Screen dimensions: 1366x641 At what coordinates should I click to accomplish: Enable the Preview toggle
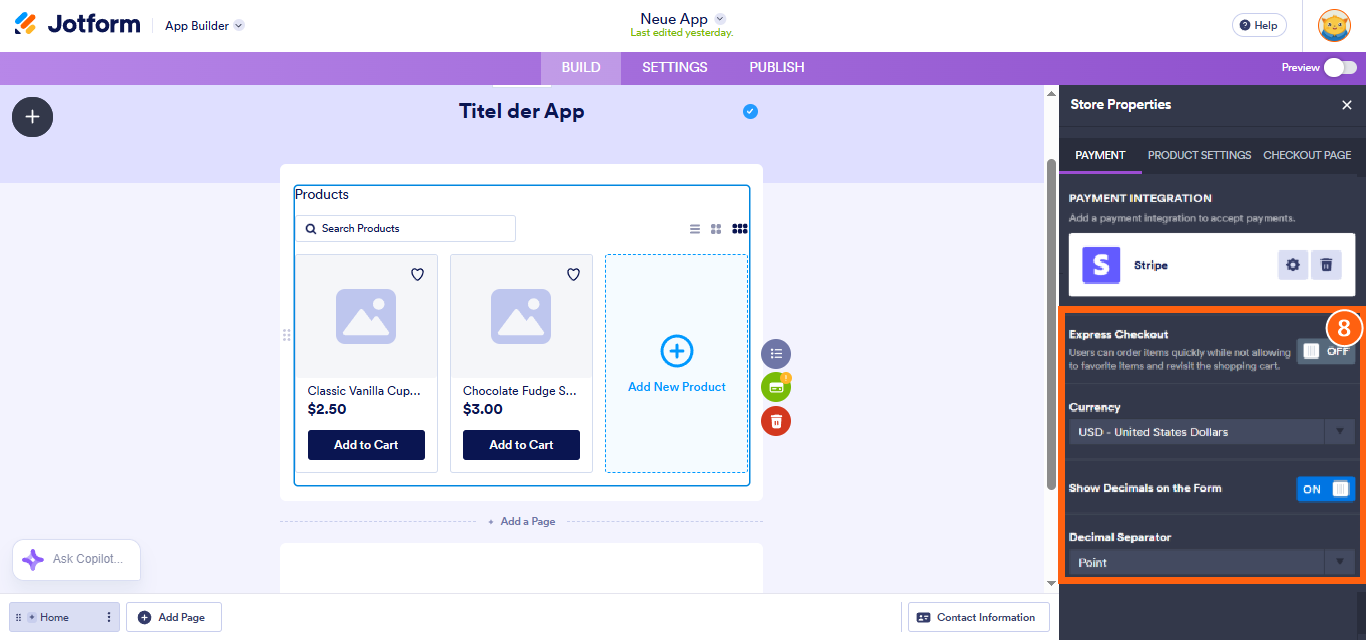coord(1340,68)
